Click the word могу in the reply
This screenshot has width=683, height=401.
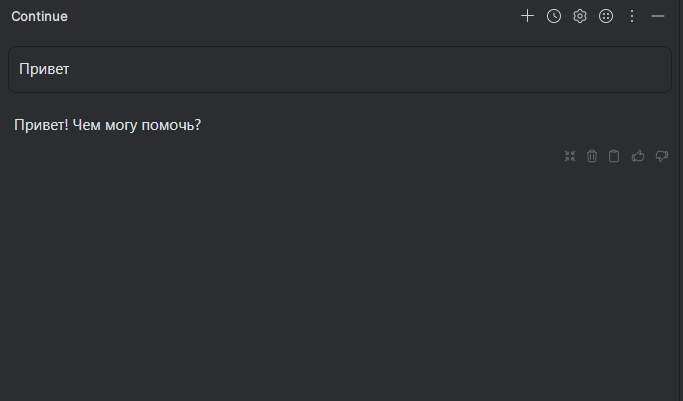(124, 126)
